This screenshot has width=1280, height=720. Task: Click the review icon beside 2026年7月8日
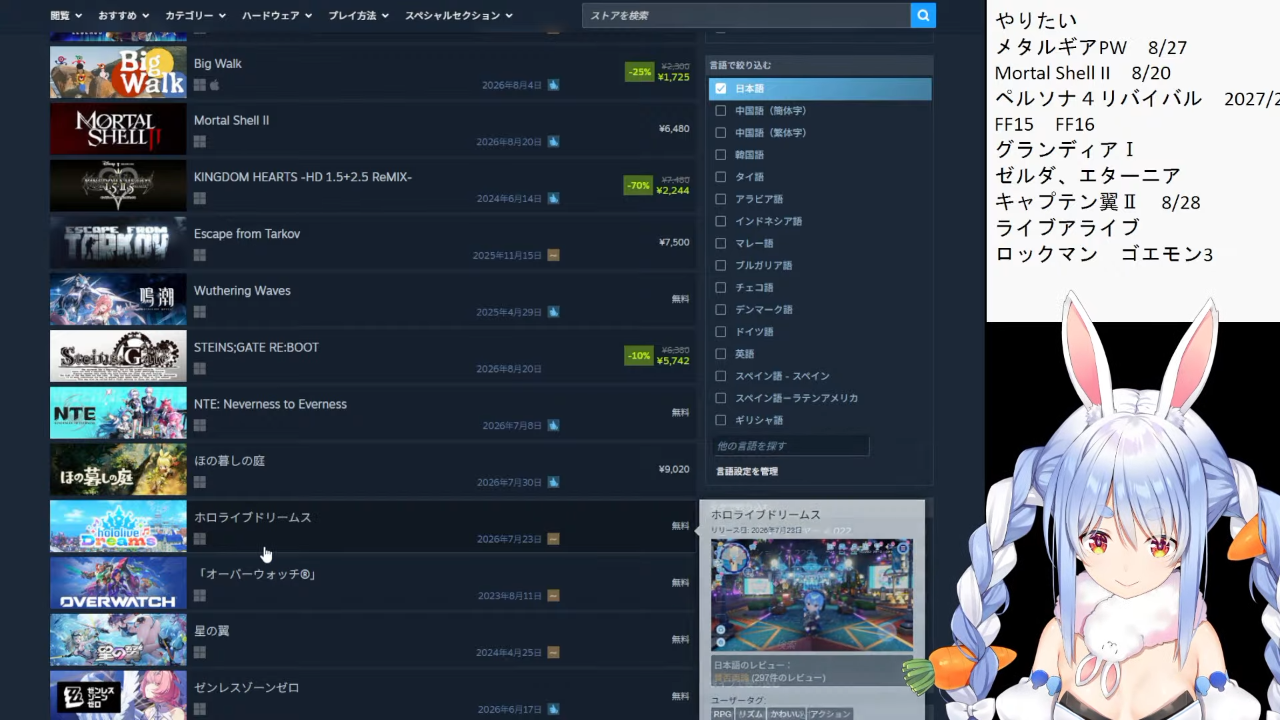click(x=553, y=426)
